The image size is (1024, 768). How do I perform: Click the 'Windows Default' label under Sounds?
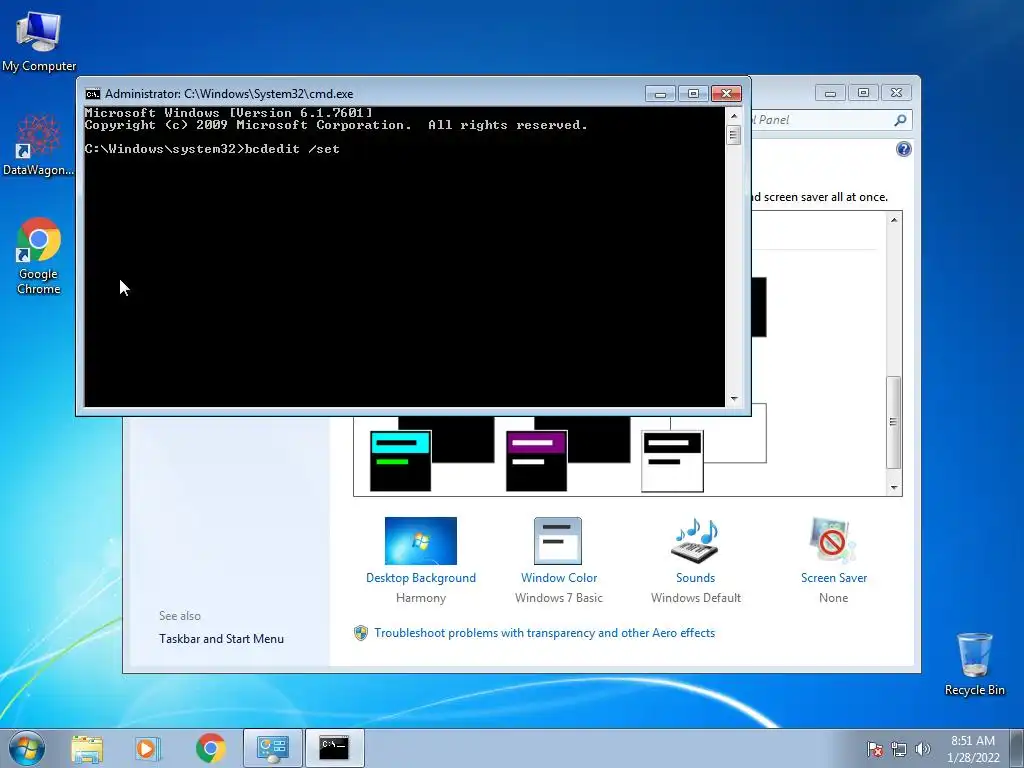[696, 598]
